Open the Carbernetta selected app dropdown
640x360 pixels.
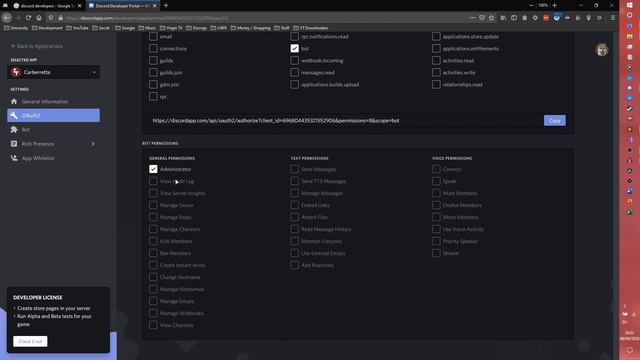[x=53, y=72]
